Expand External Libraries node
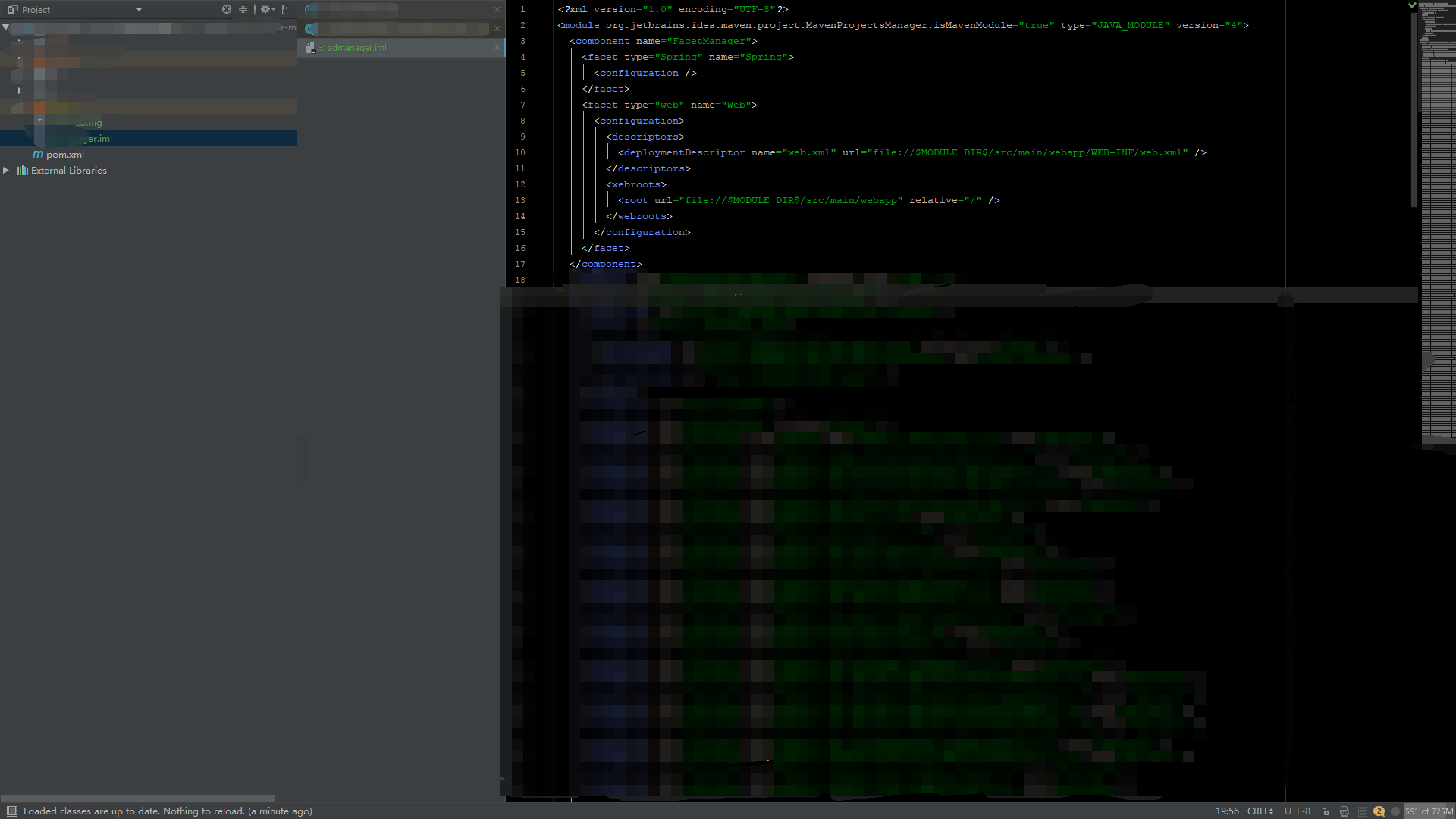The width and height of the screenshot is (1456, 819). (x=6, y=171)
